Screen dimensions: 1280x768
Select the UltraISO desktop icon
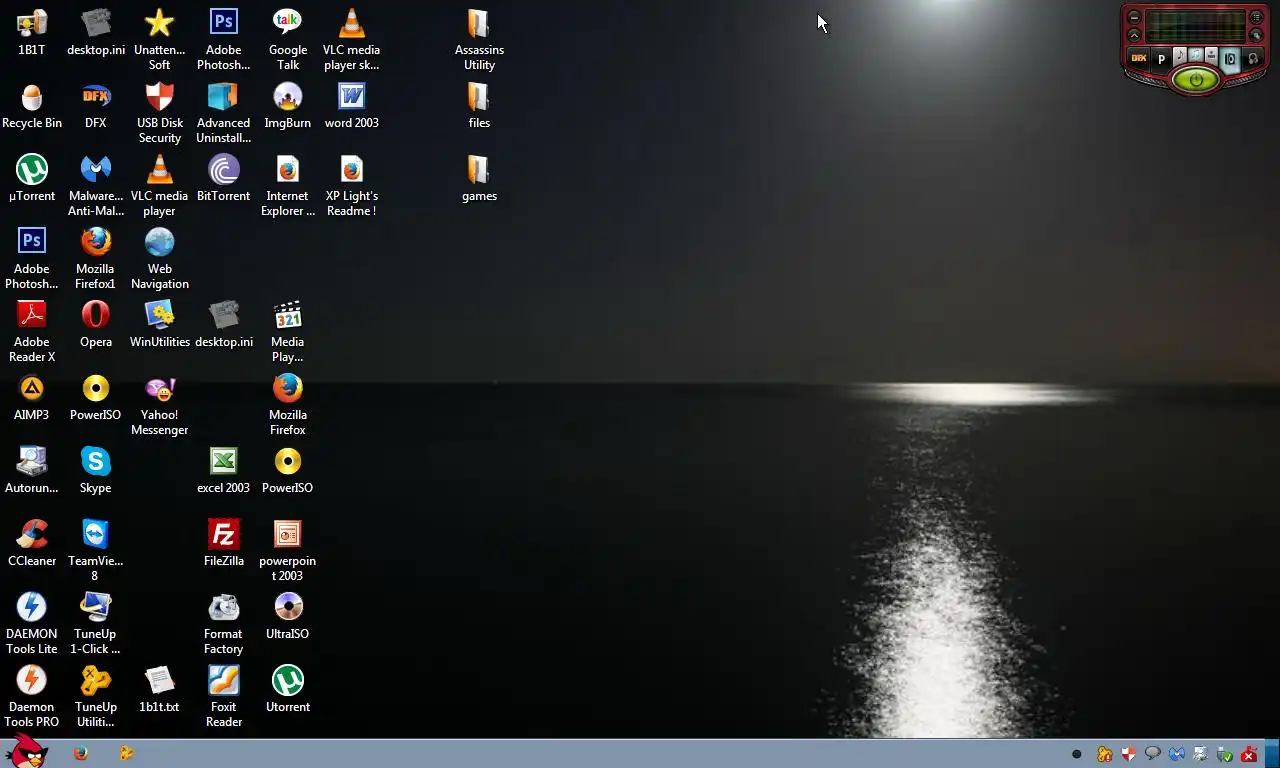pos(288,617)
